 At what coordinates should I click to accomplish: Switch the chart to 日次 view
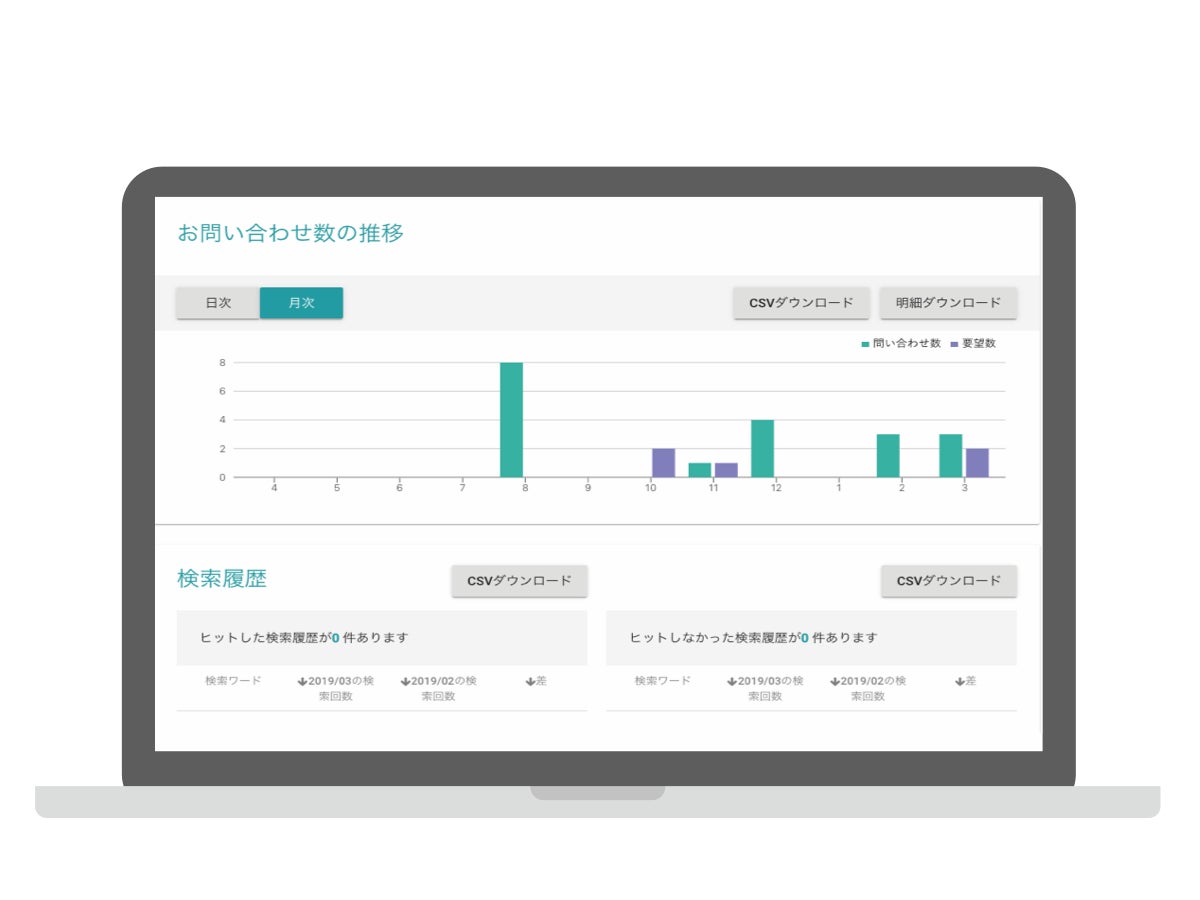(218, 303)
